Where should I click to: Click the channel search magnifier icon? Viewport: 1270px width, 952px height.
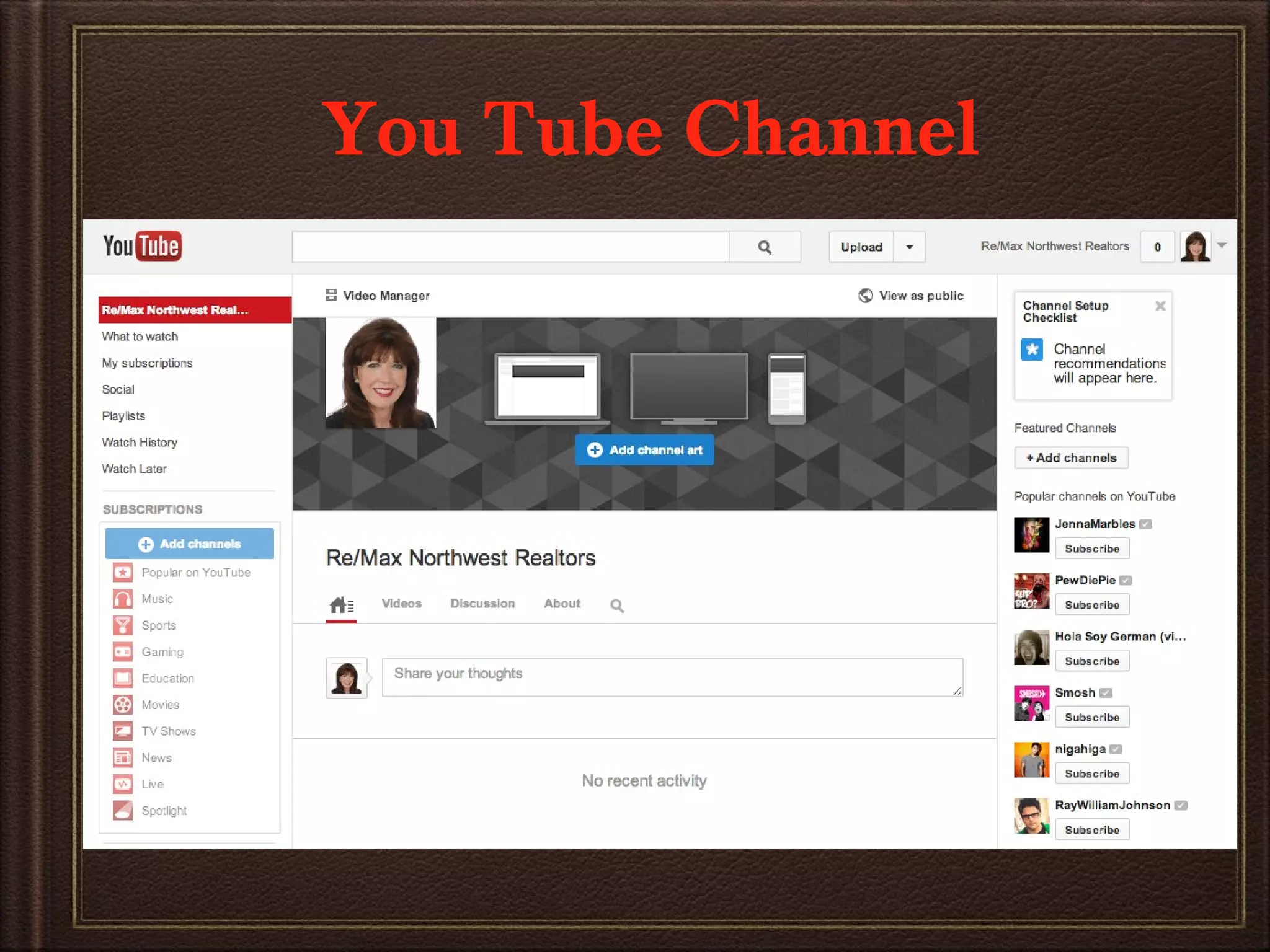(x=616, y=606)
